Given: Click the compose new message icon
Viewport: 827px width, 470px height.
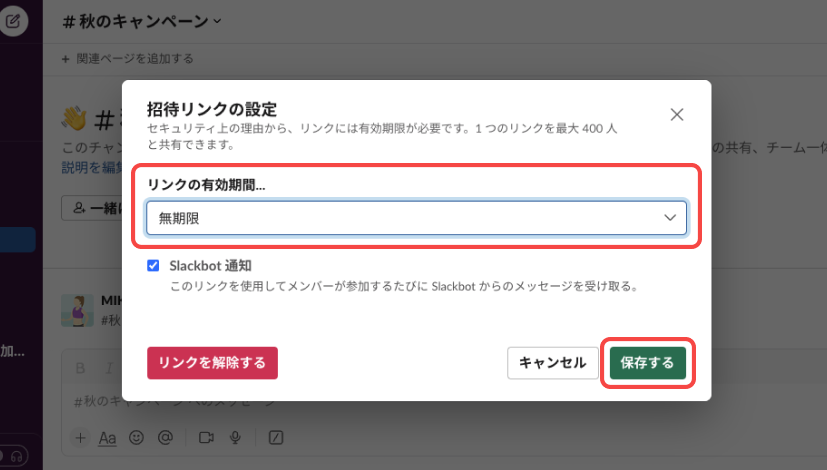Looking at the screenshot, I should 13,20.
